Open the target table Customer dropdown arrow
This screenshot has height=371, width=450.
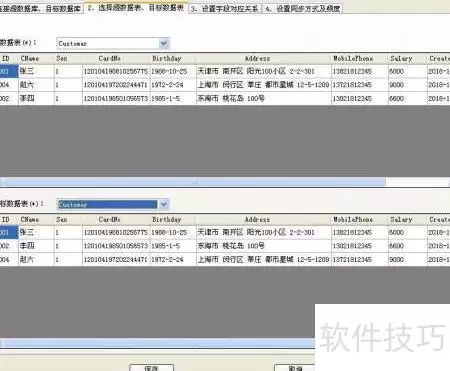click(163, 204)
